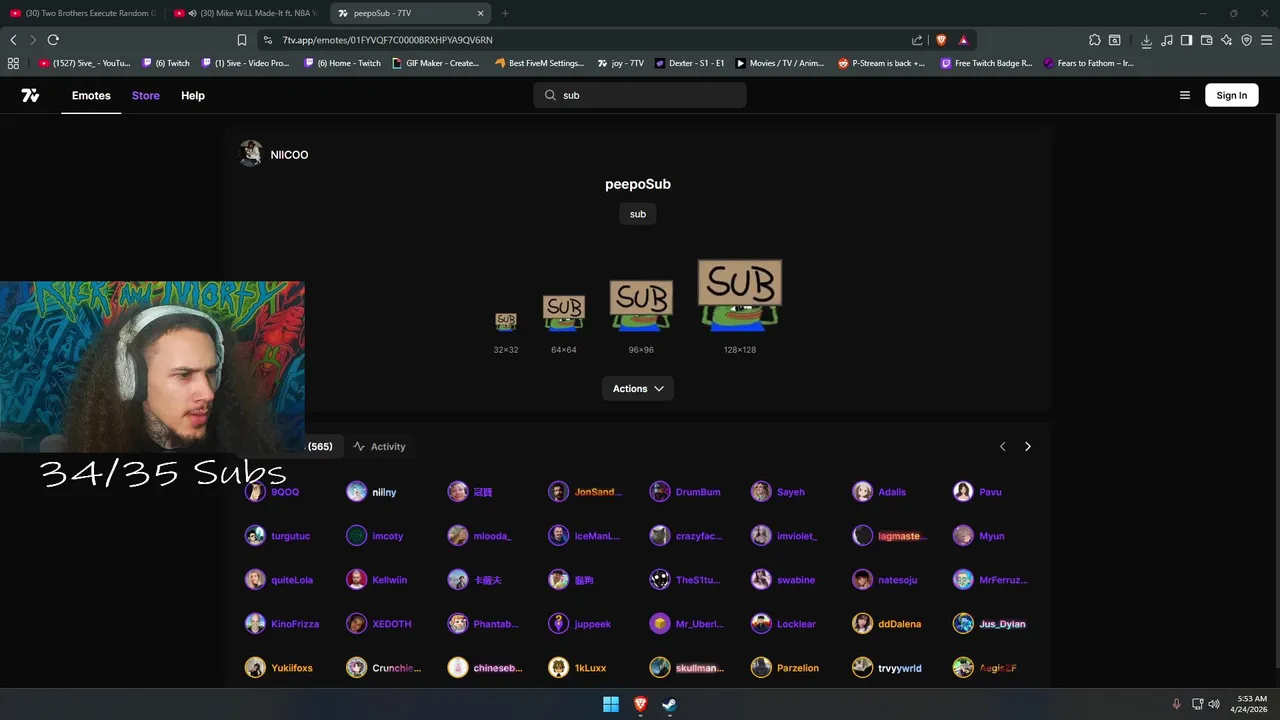
Task: Open the Extensions puzzle icon
Action: [1095, 40]
